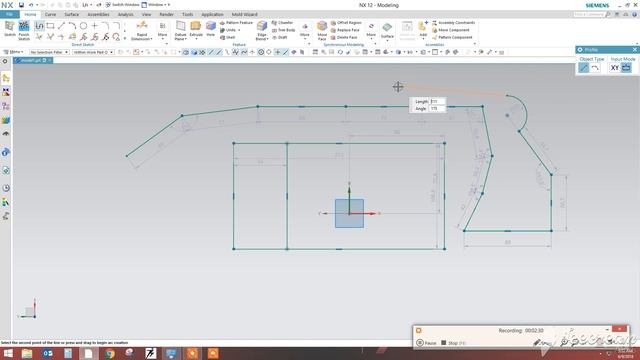Click Pattern Component button
Screen dimensions: 640x360
tap(452, 38)
